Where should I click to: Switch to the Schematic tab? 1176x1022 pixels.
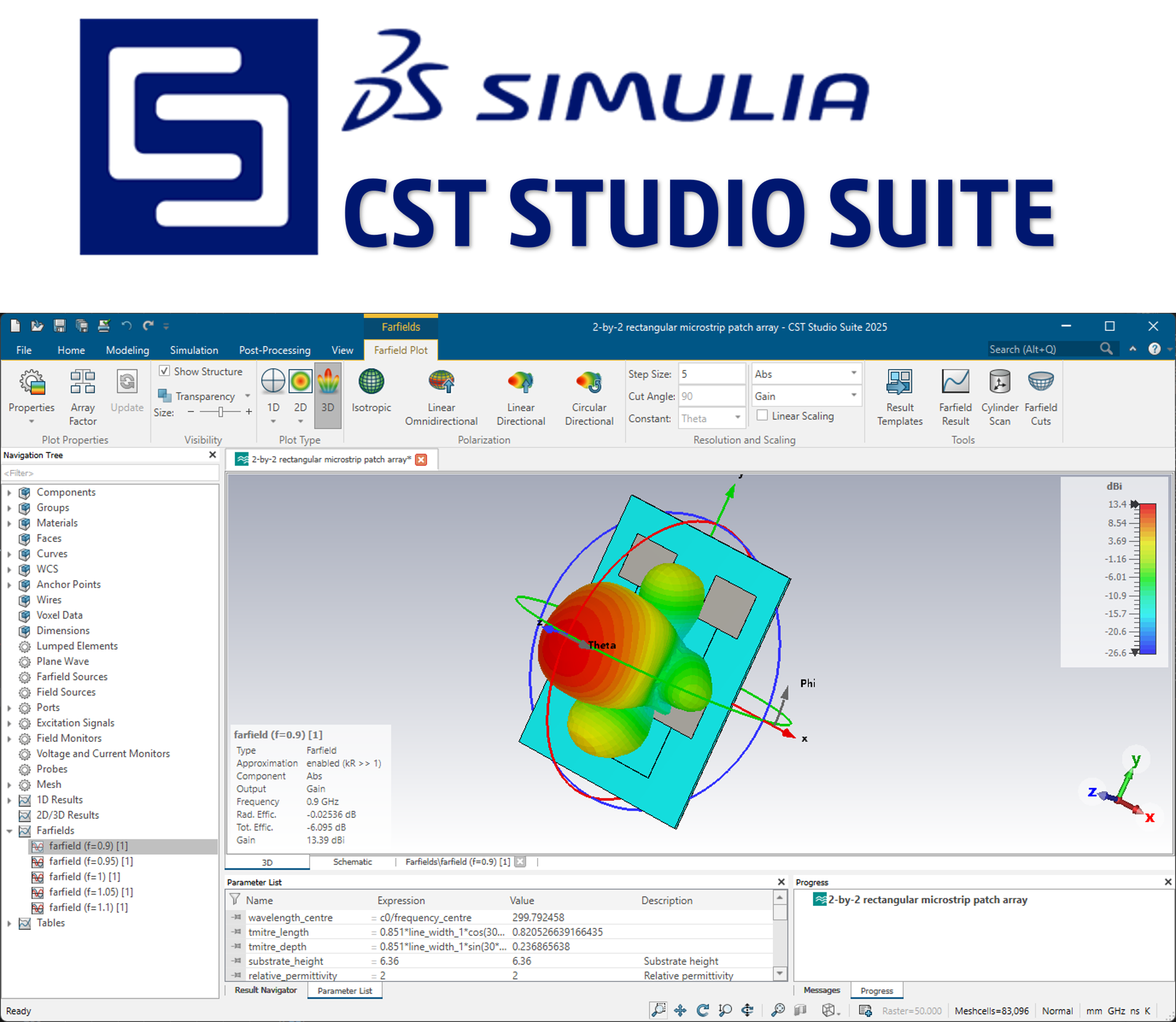click(x=352, y=862)
